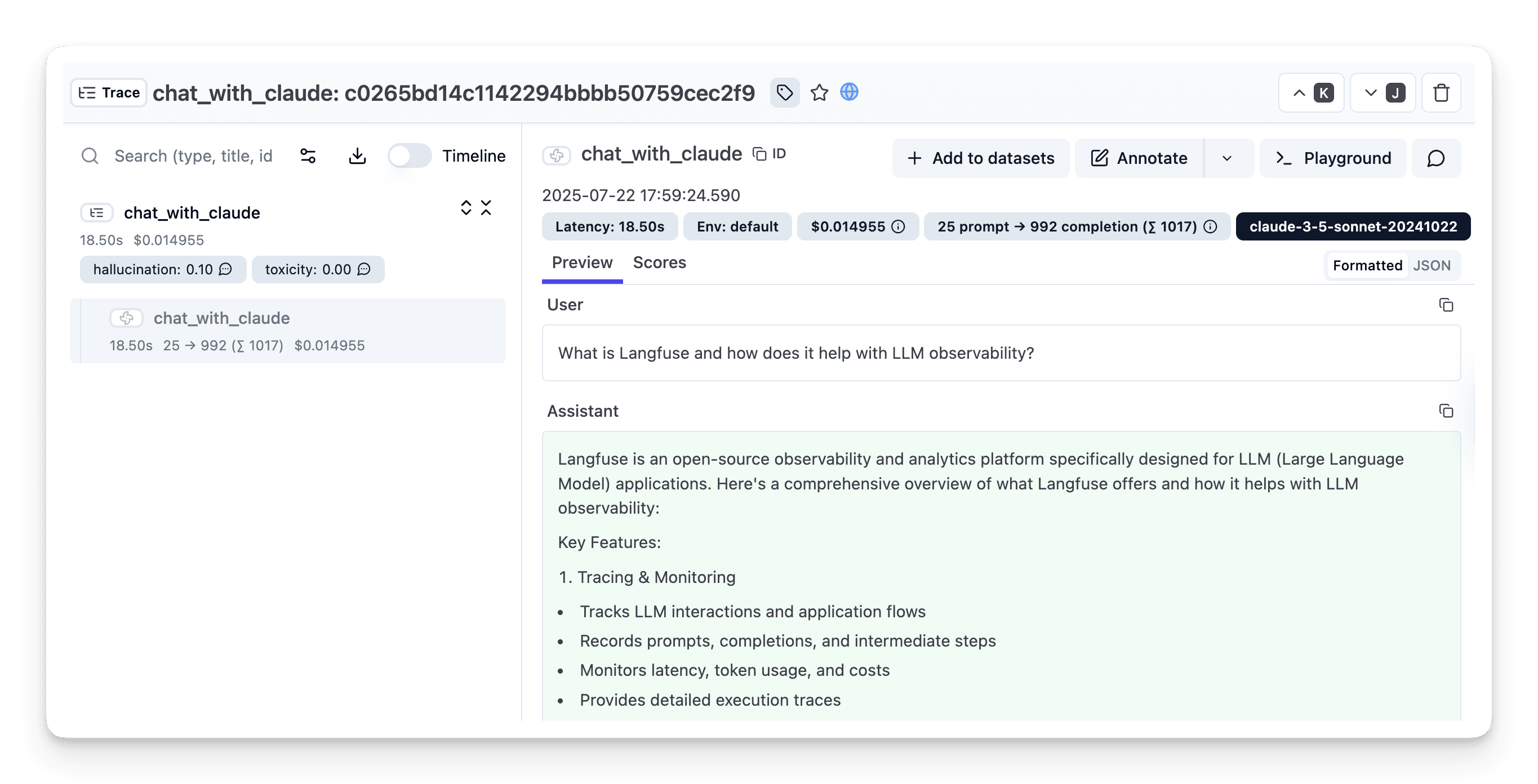Collapse all nodes in trace tree
The width and height of the screenshot is (1538, 784).
click(486, 208)
